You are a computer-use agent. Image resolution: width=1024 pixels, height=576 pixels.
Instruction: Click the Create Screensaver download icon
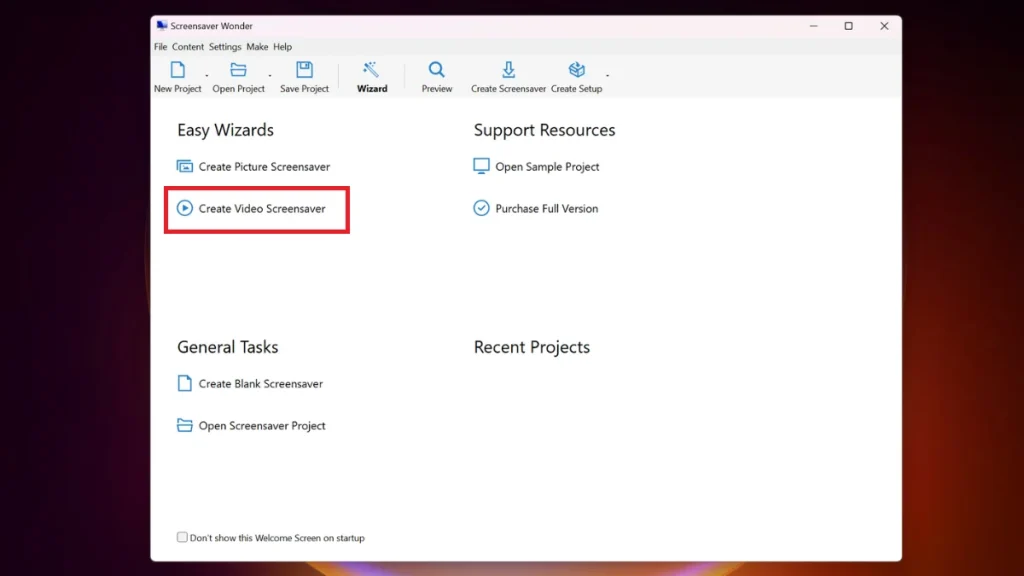(x=508, y=70)
